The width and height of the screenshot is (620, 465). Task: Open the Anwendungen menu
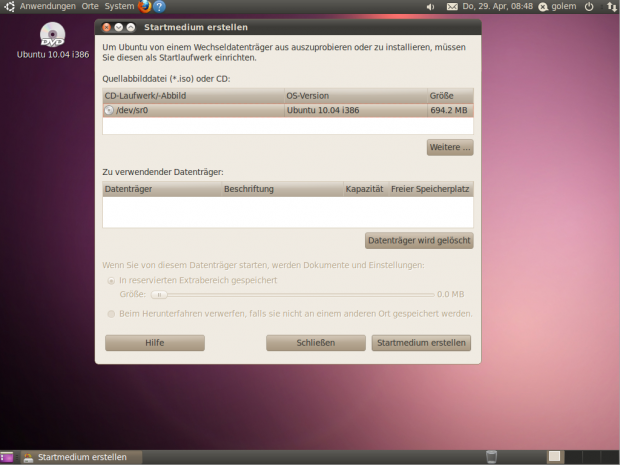[47, 6]
